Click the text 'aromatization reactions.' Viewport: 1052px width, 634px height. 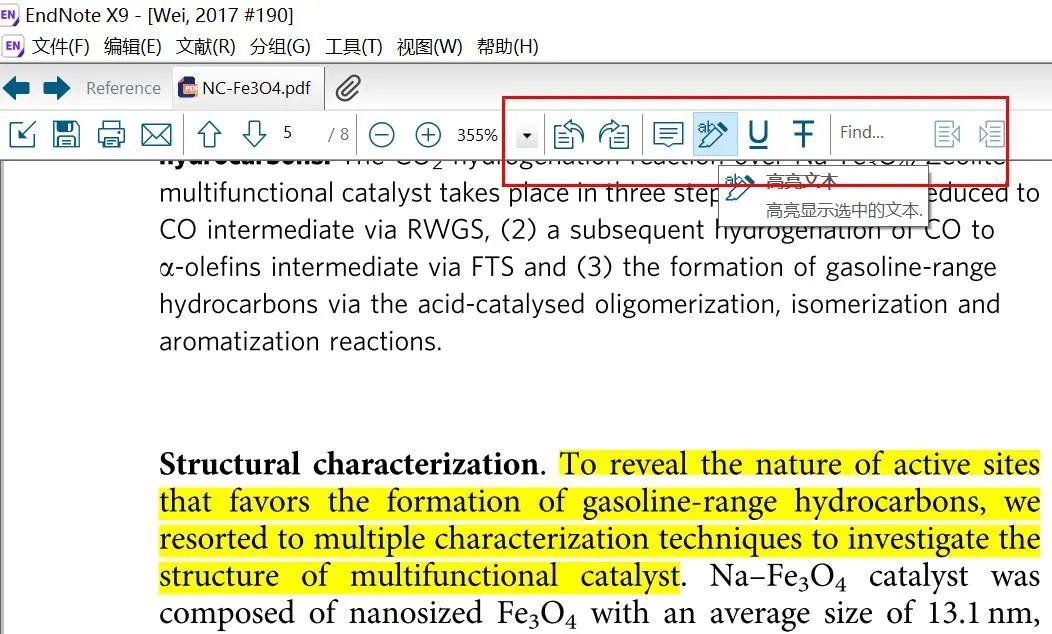[301, 341]
